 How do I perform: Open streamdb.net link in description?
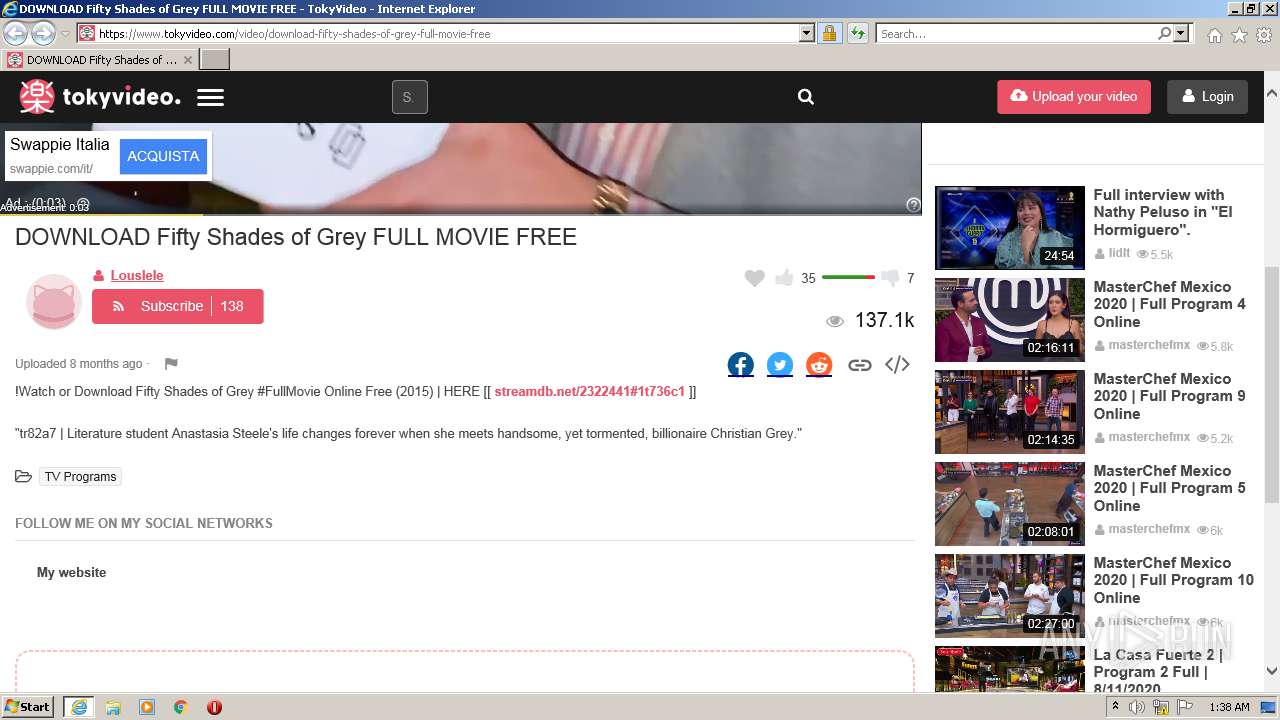pyautogui.click(x=589, y=391)
